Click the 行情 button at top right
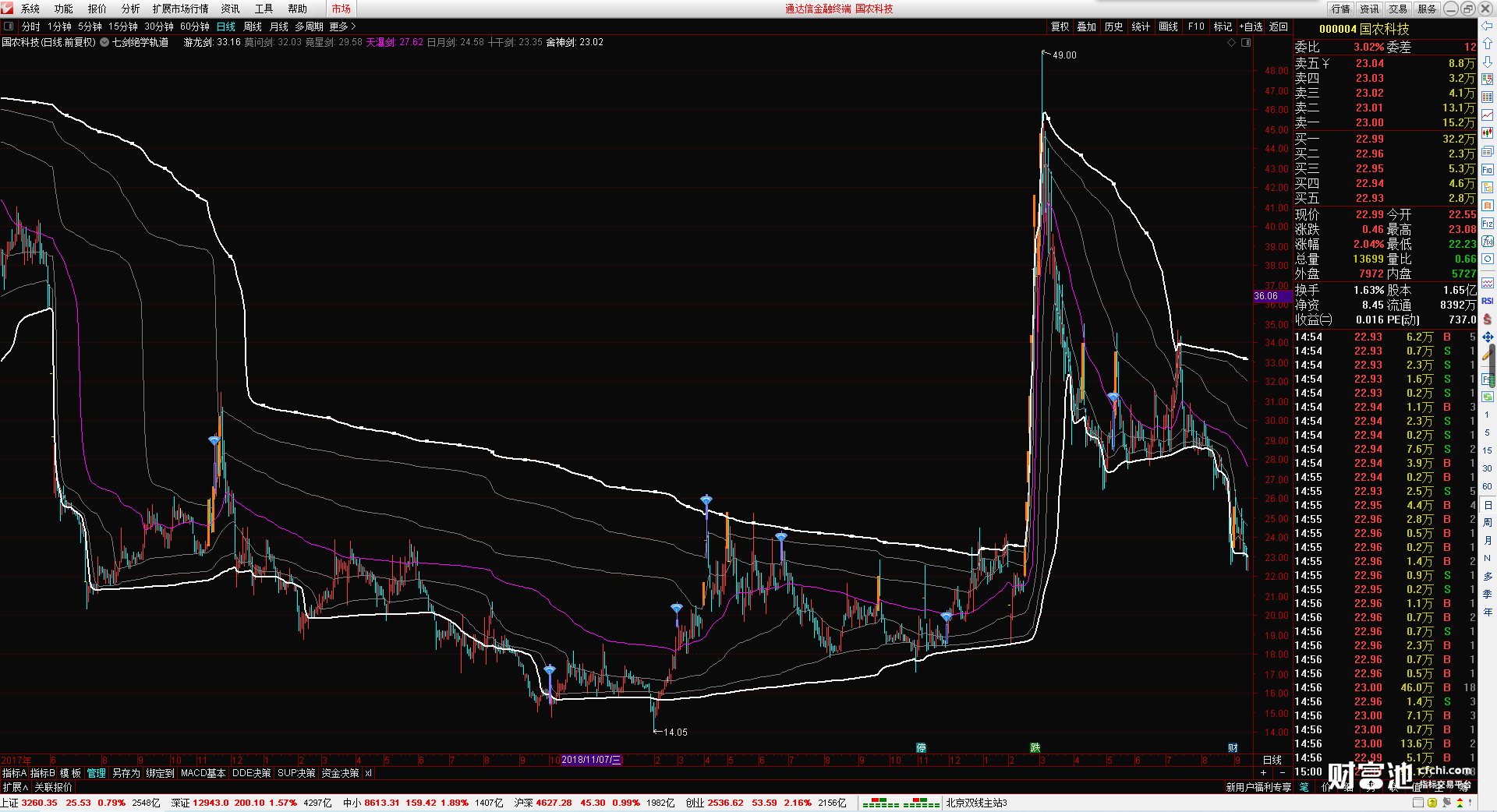1497x812 pixels. point(1341,9)
